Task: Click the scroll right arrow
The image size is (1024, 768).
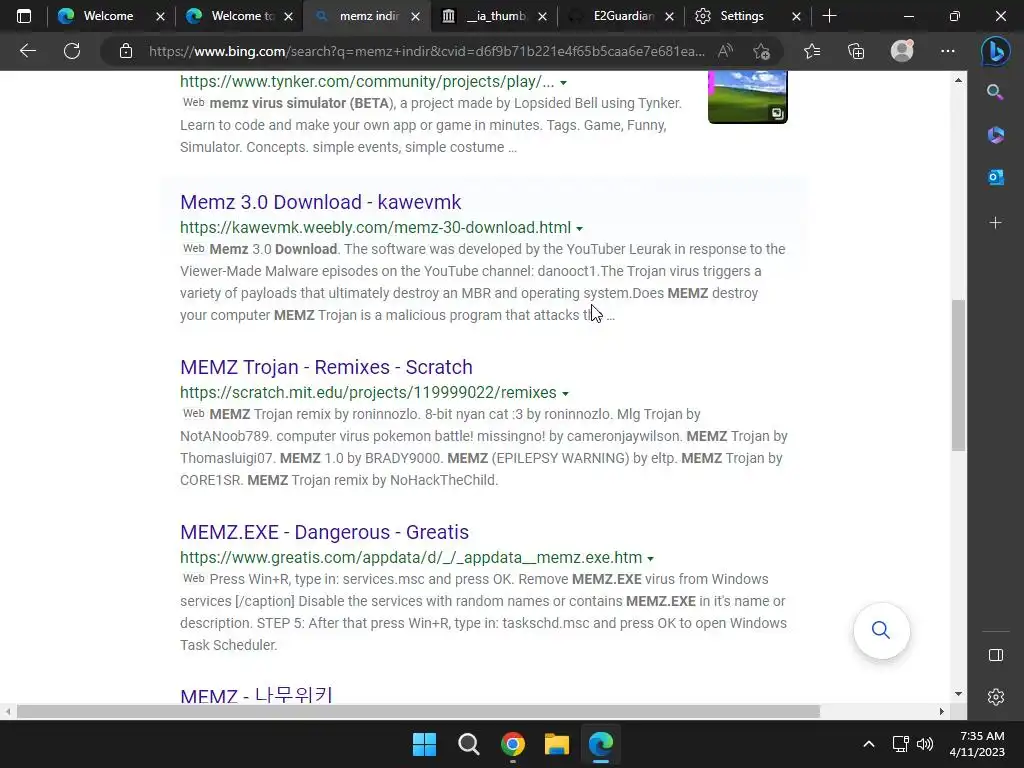Action: click(x=942, y=711)
